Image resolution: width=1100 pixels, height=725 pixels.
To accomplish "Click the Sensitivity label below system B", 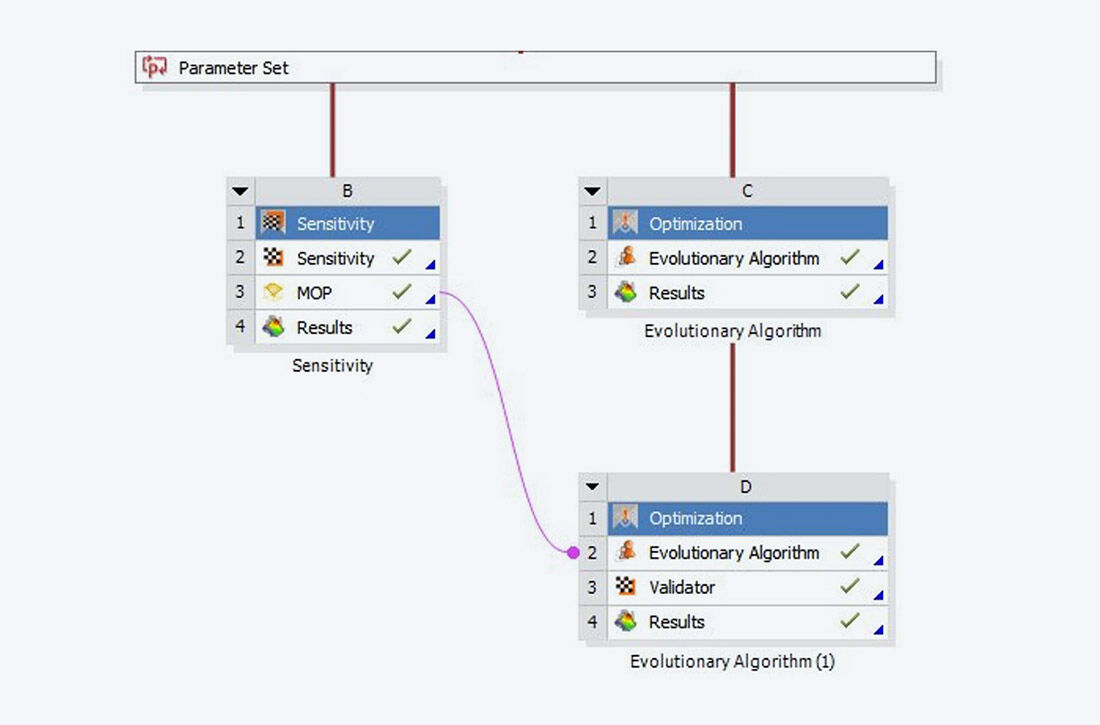I will [332, 366].
